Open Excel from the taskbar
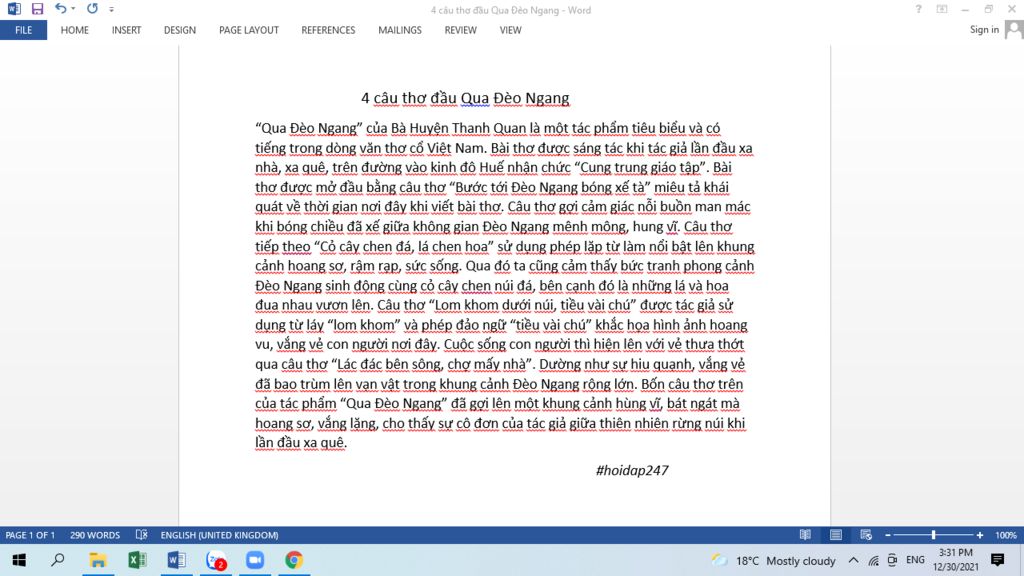This screenshot has height=576, width=1024. click(137, 560)
